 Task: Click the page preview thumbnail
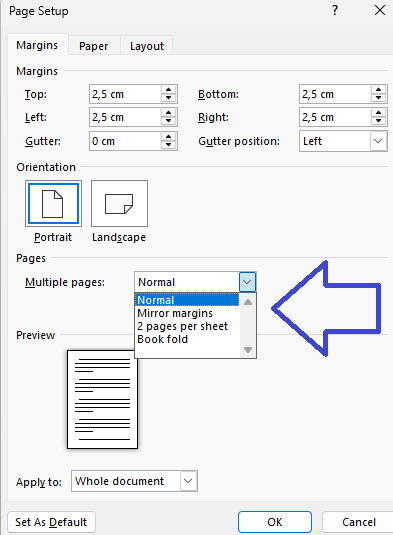click(x=103, y=399)
